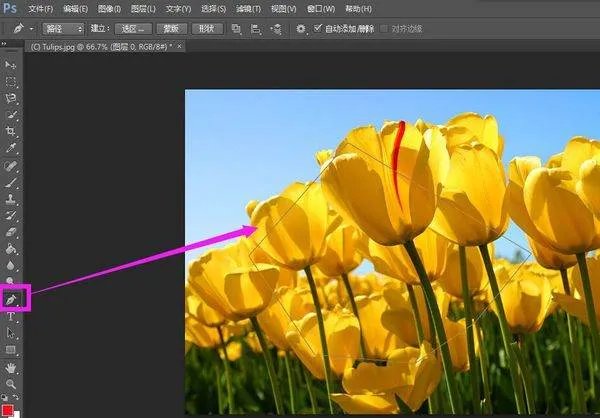Activate the Crop tool

click(12, 132)
